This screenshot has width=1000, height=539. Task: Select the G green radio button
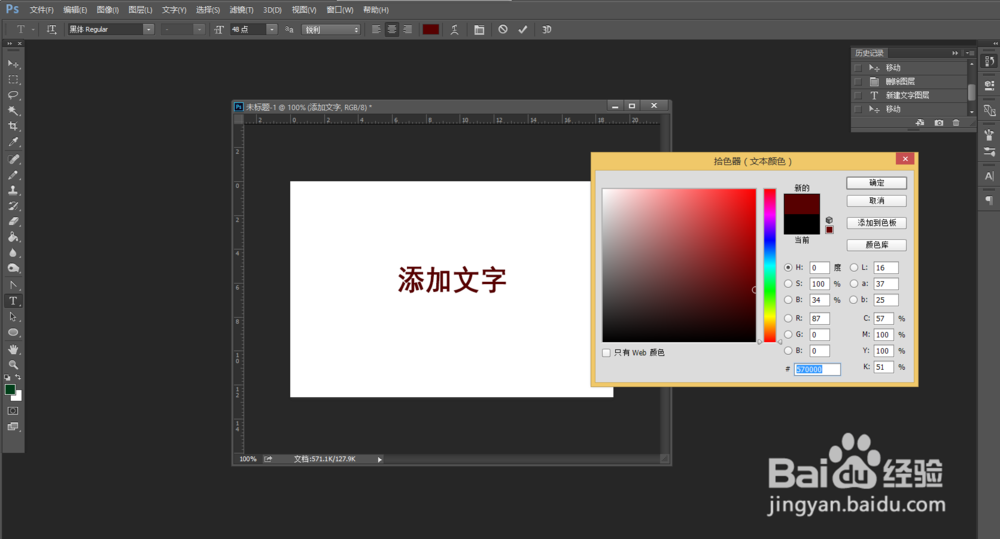(788, 334)
